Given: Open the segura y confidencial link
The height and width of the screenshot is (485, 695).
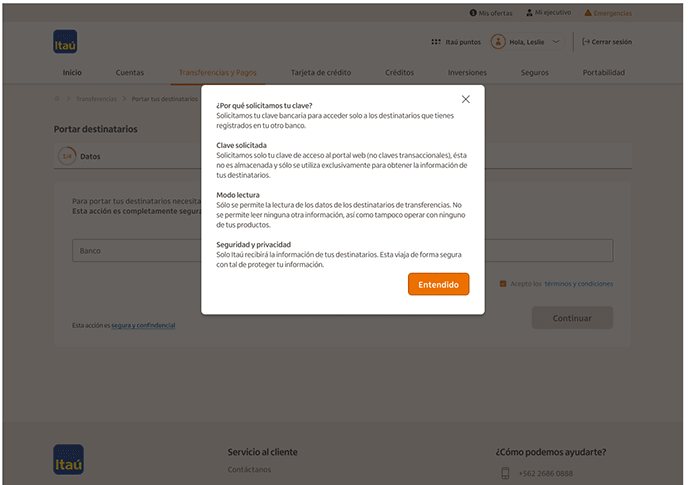Looking at the screenshot, I should click(x=143, y=325).
